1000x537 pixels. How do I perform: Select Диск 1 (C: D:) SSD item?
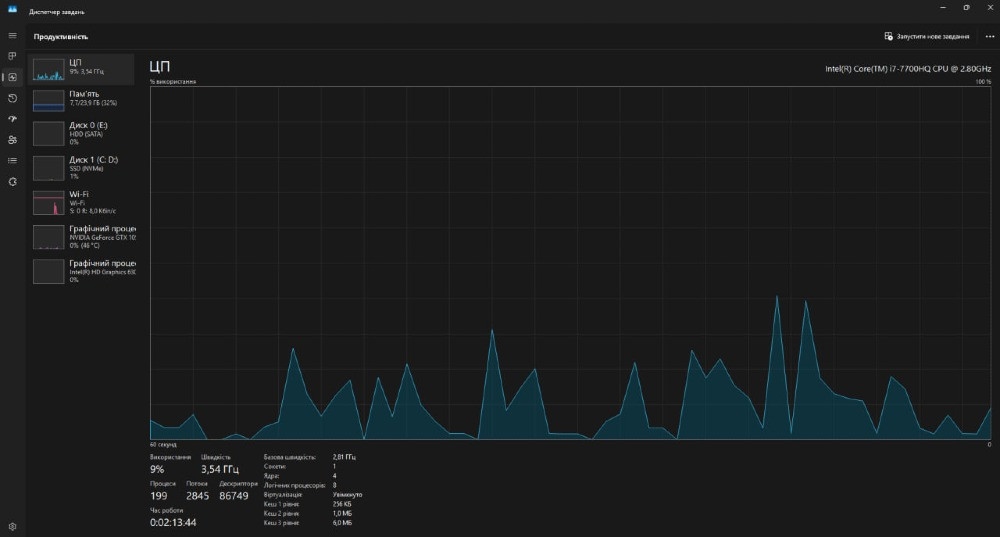(x=82, y=167)
